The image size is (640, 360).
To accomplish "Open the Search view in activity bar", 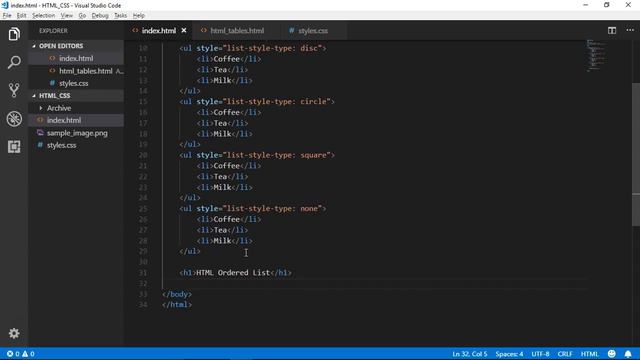I will point(14,62).
